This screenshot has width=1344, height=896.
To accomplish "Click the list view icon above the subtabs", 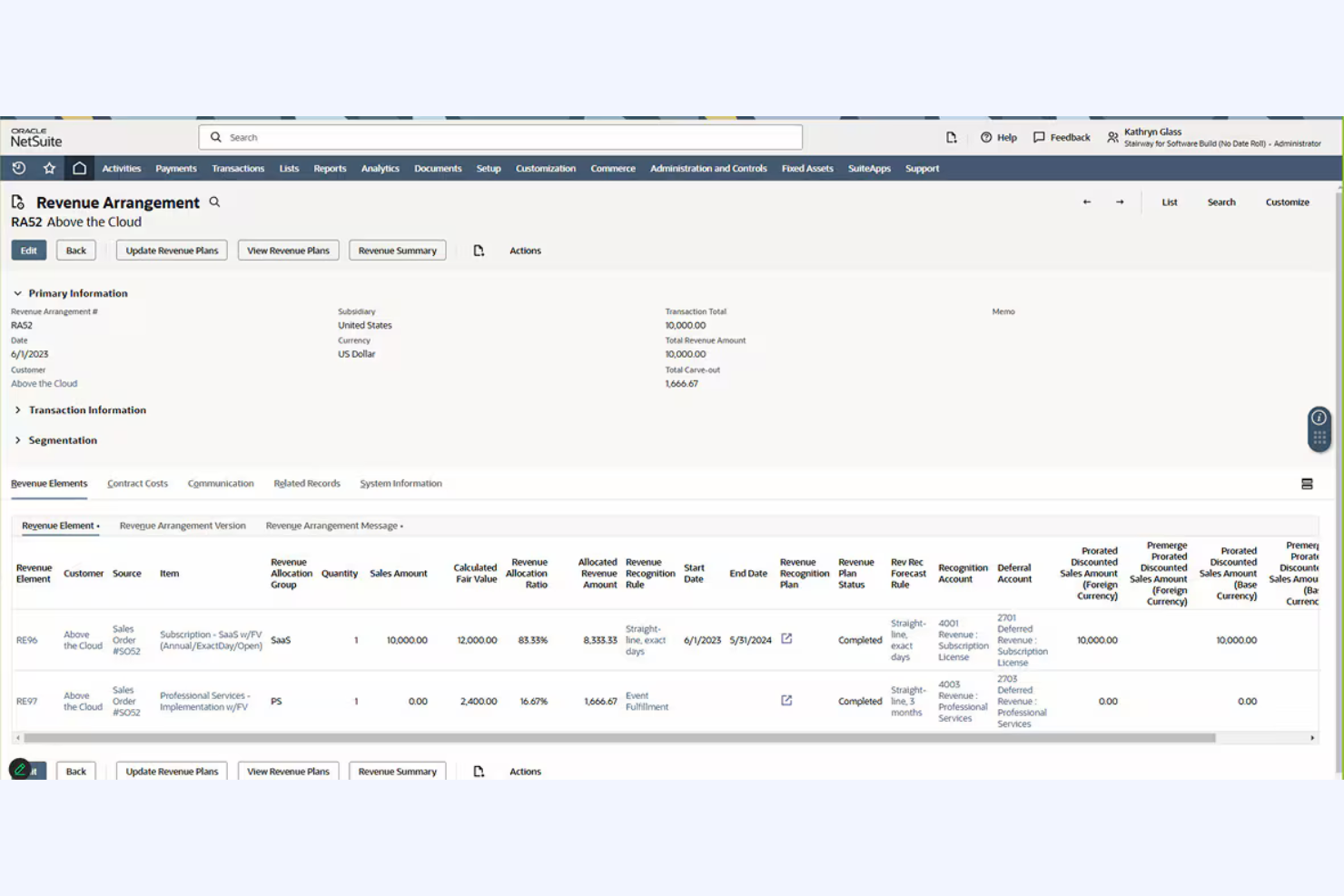I will pyautogui.click(x=1306, y=484).
